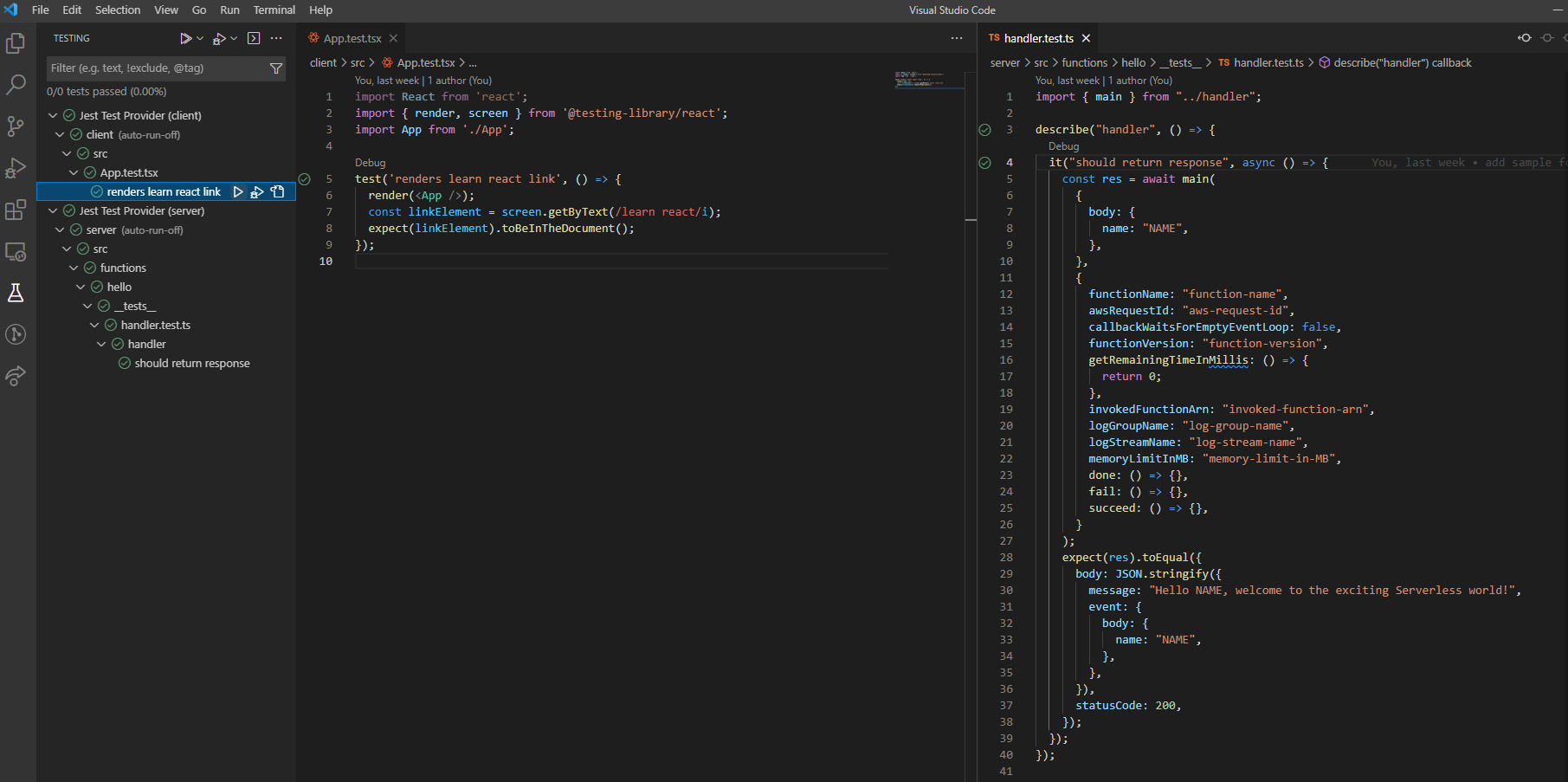Open the Run Tests dropdown arrow

(x=200, y=38)
